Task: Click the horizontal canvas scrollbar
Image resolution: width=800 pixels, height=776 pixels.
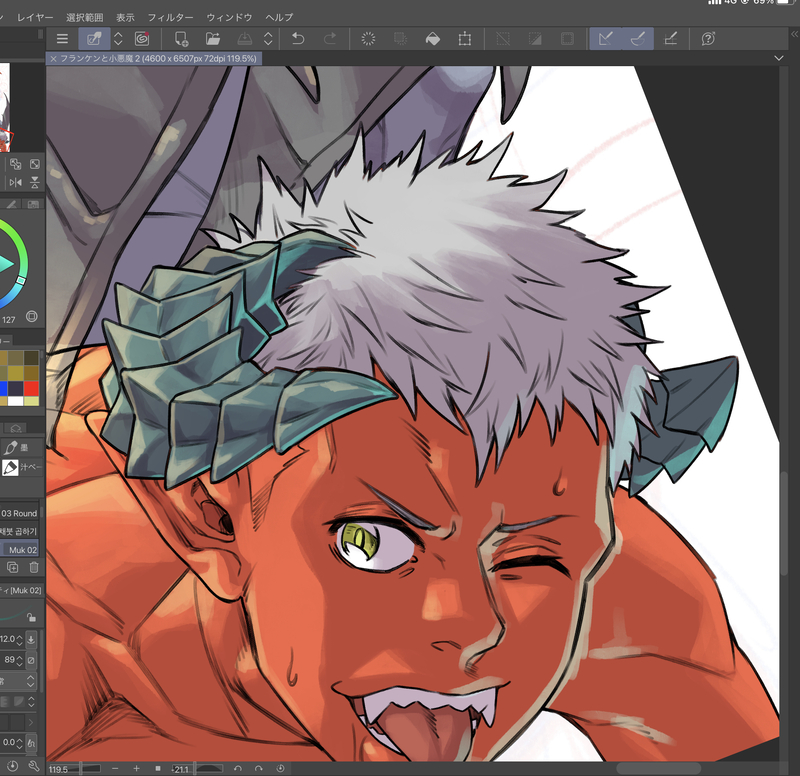Action: [658, 768]
